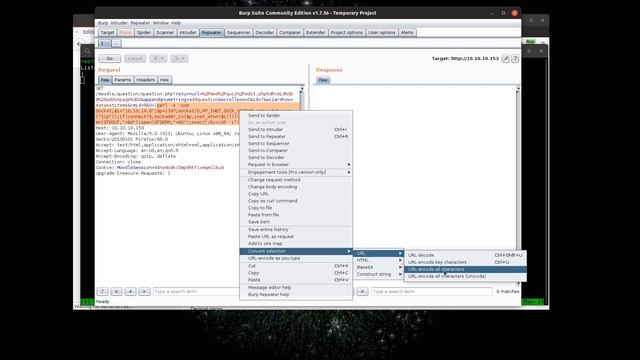Click the Go button

tap(109, 58)
